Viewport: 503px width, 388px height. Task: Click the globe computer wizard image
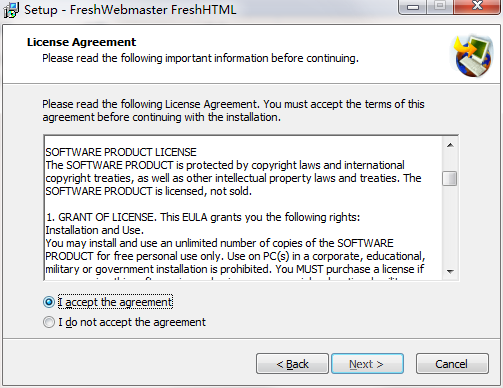coord(473,55)
